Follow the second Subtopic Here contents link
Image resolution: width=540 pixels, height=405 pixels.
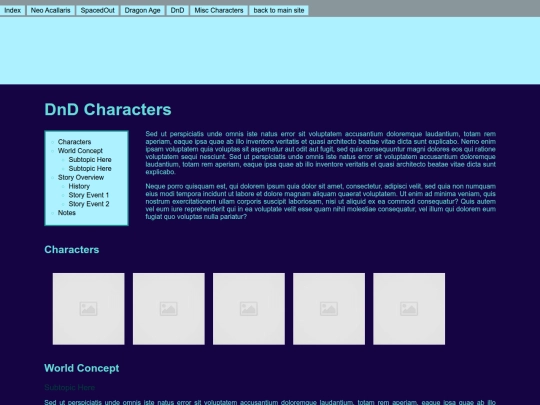[x=90, y=169]
